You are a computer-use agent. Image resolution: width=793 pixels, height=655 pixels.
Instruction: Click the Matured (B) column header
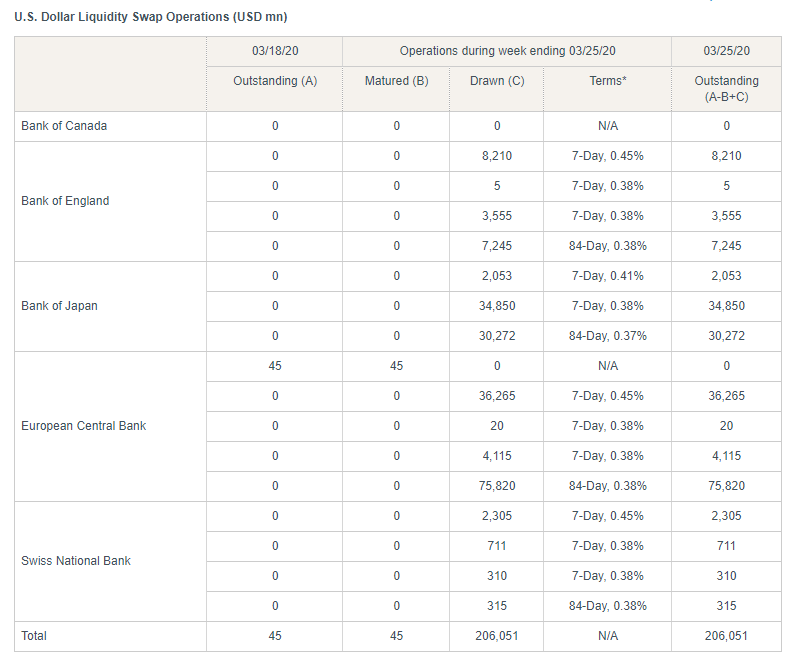point(396,81)
